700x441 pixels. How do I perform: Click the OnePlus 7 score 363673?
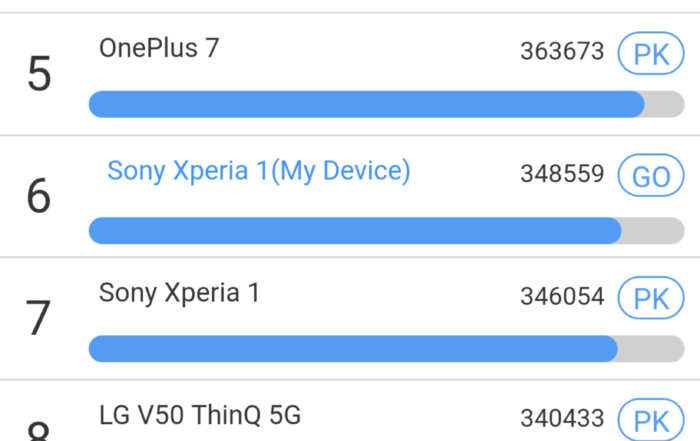(x=562, y=52)
